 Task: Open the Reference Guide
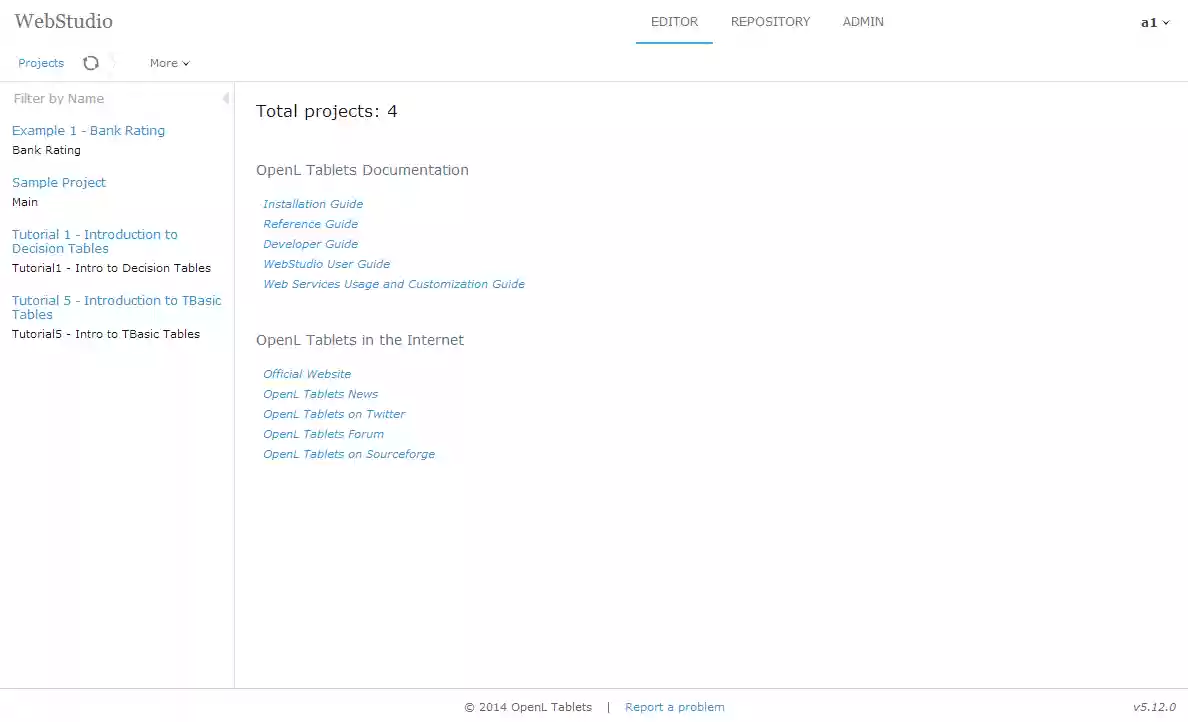click(x=310, y=223)
